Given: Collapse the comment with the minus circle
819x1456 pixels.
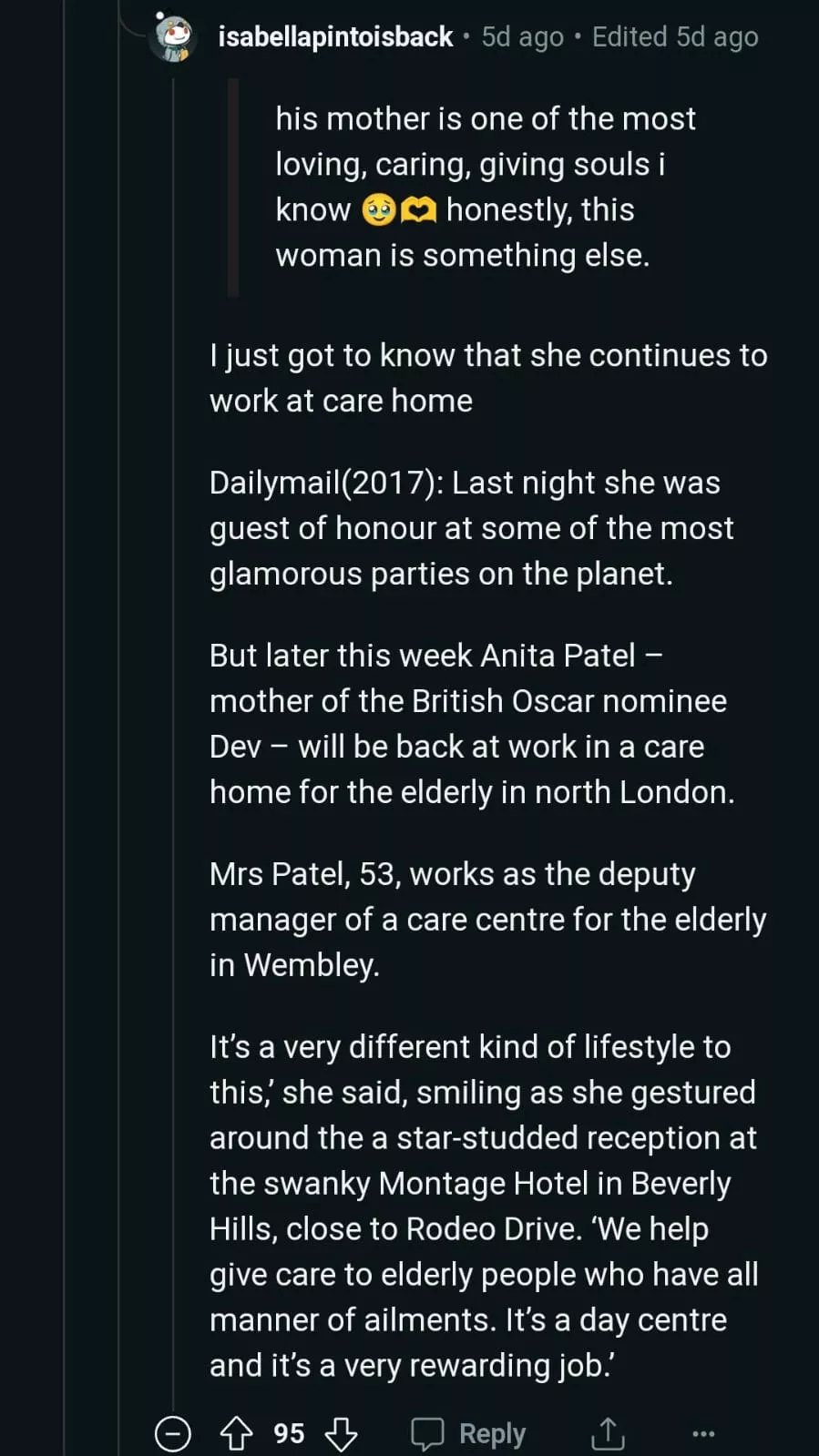Looking at the screenshot, I should [x=173, y=1434].
